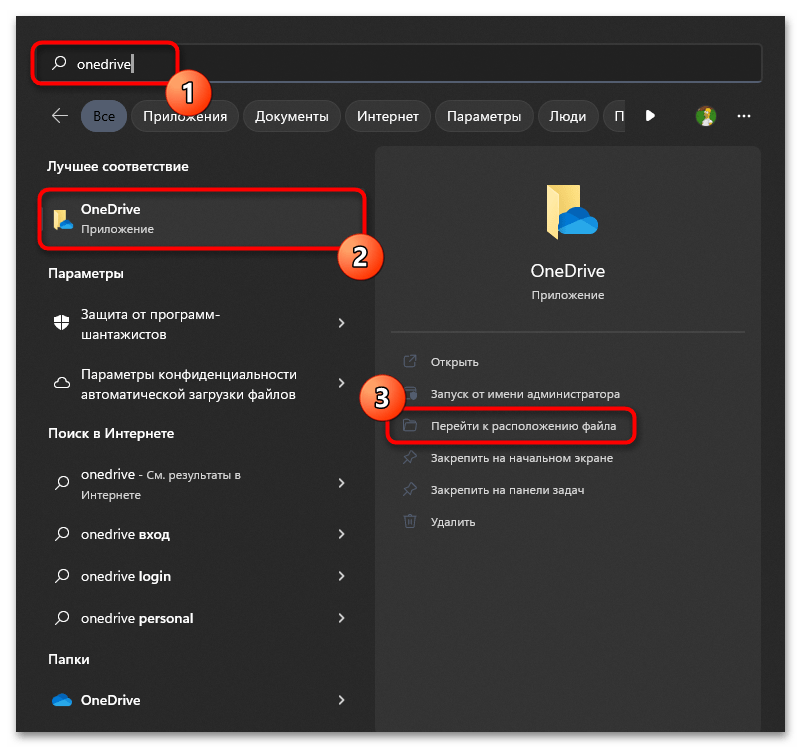
Task: Click Открыть in the preview pane
Action: coord(454,362)
